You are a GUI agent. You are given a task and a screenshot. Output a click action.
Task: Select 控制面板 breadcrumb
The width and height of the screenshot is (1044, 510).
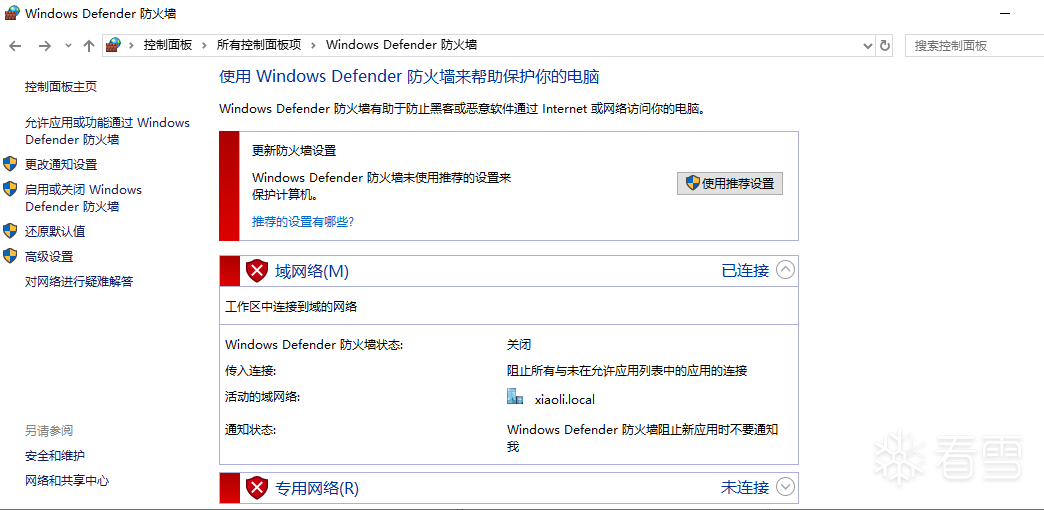pyautogui.click(x=168, y=45)
